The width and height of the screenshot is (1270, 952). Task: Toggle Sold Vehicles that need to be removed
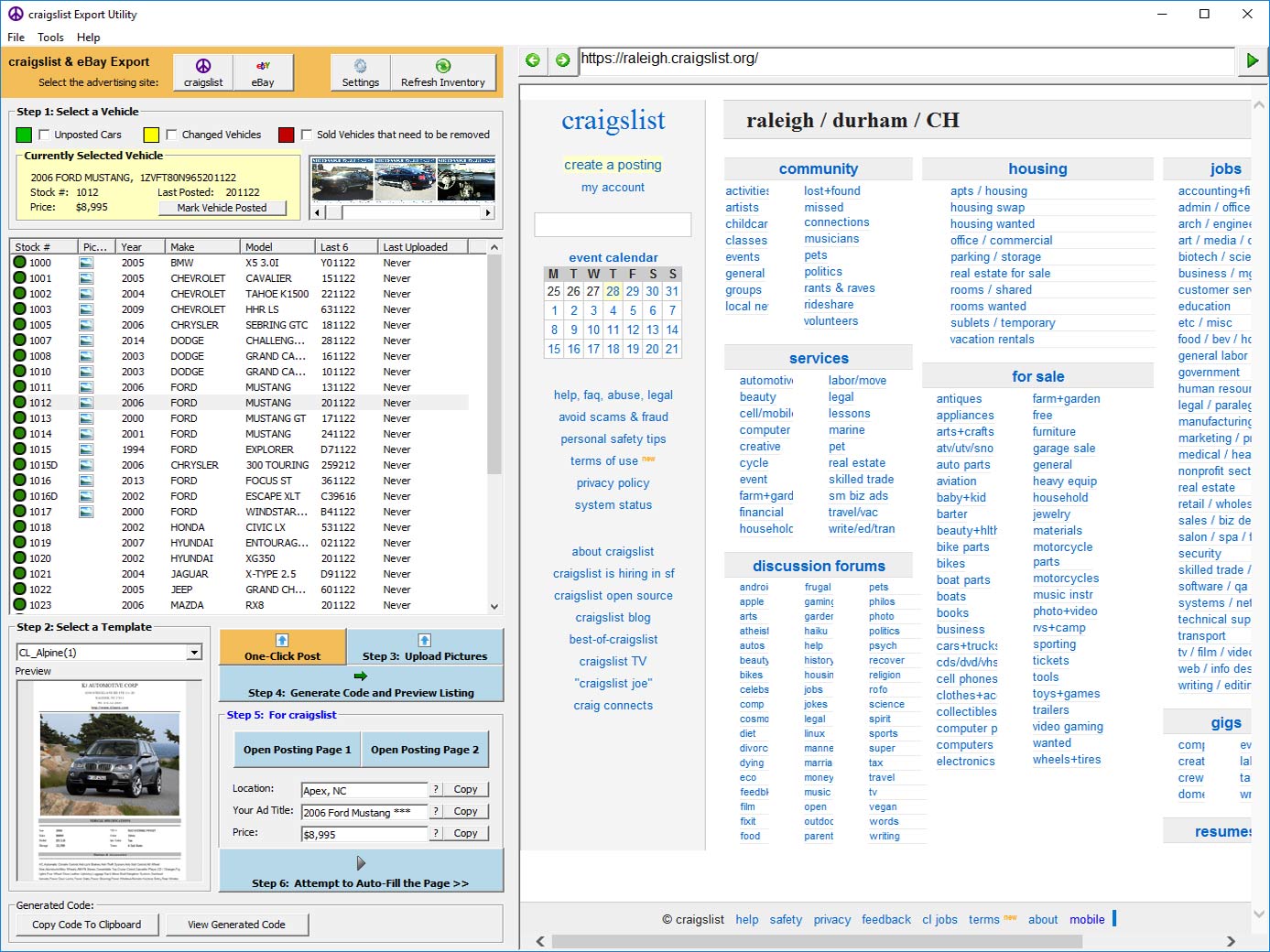307,135
